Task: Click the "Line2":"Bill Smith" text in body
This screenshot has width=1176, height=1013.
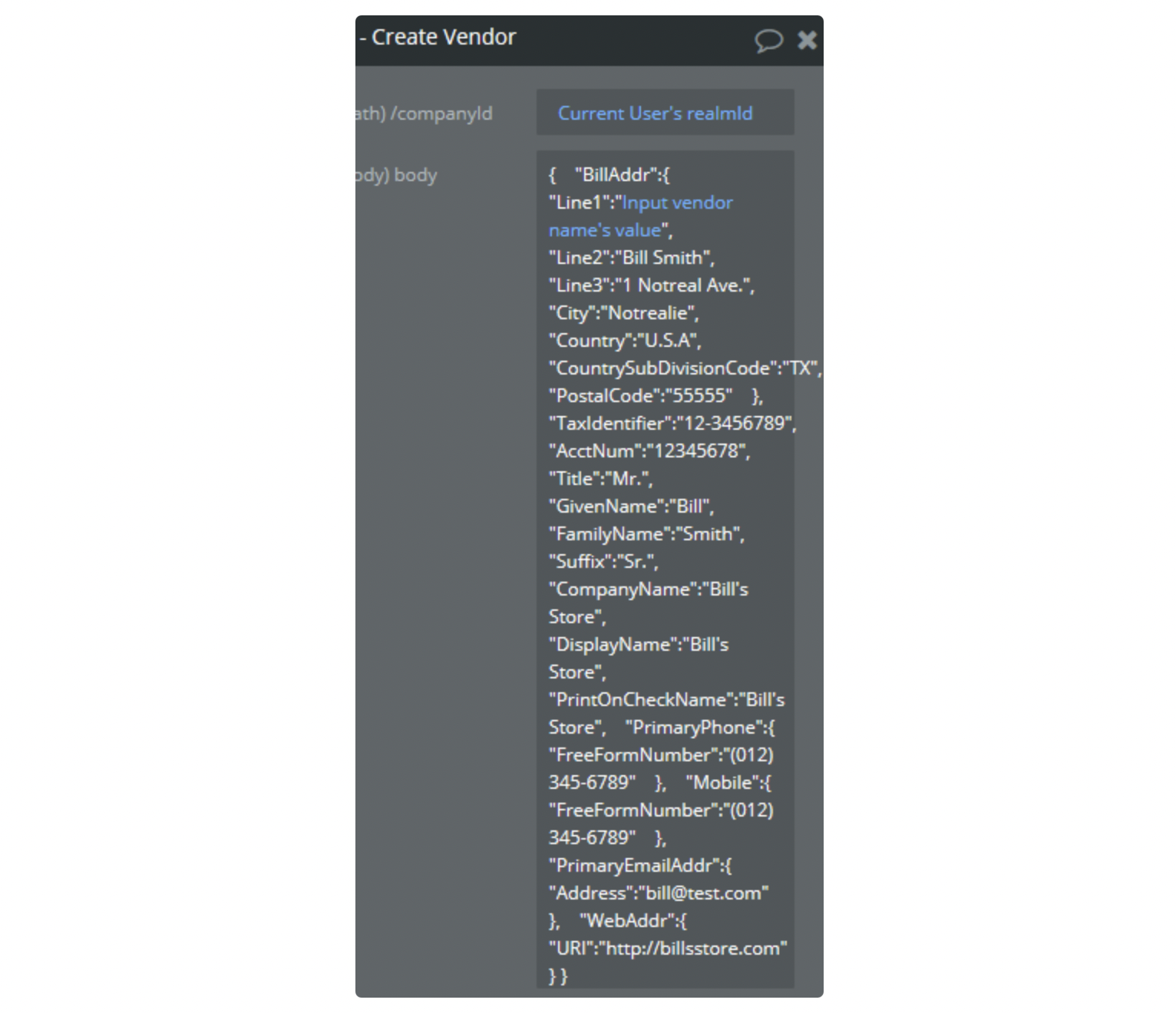Action: tap(631, 258)
